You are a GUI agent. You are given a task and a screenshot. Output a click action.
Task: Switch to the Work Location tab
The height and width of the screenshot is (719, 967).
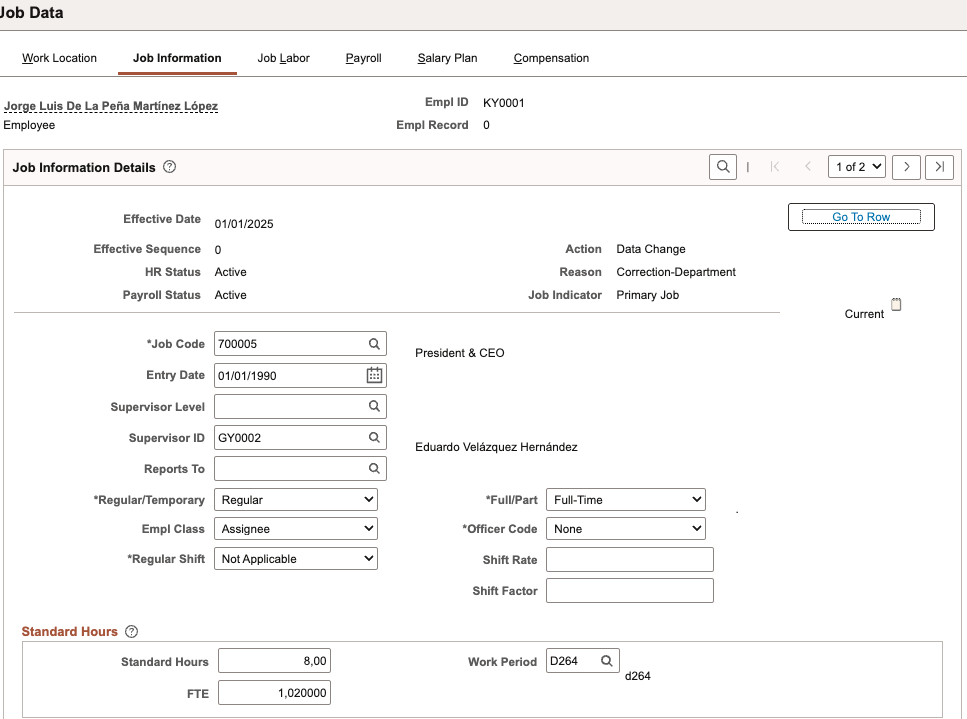(60, 58)
